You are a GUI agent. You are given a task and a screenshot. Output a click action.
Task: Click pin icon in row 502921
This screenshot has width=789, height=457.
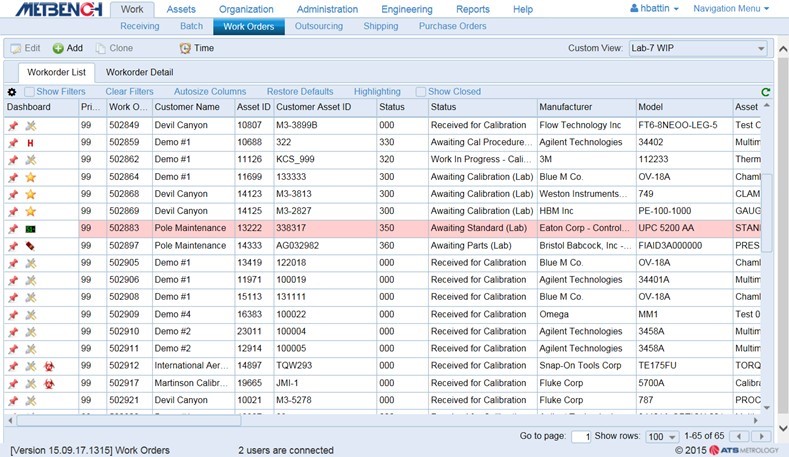(13, 401)
